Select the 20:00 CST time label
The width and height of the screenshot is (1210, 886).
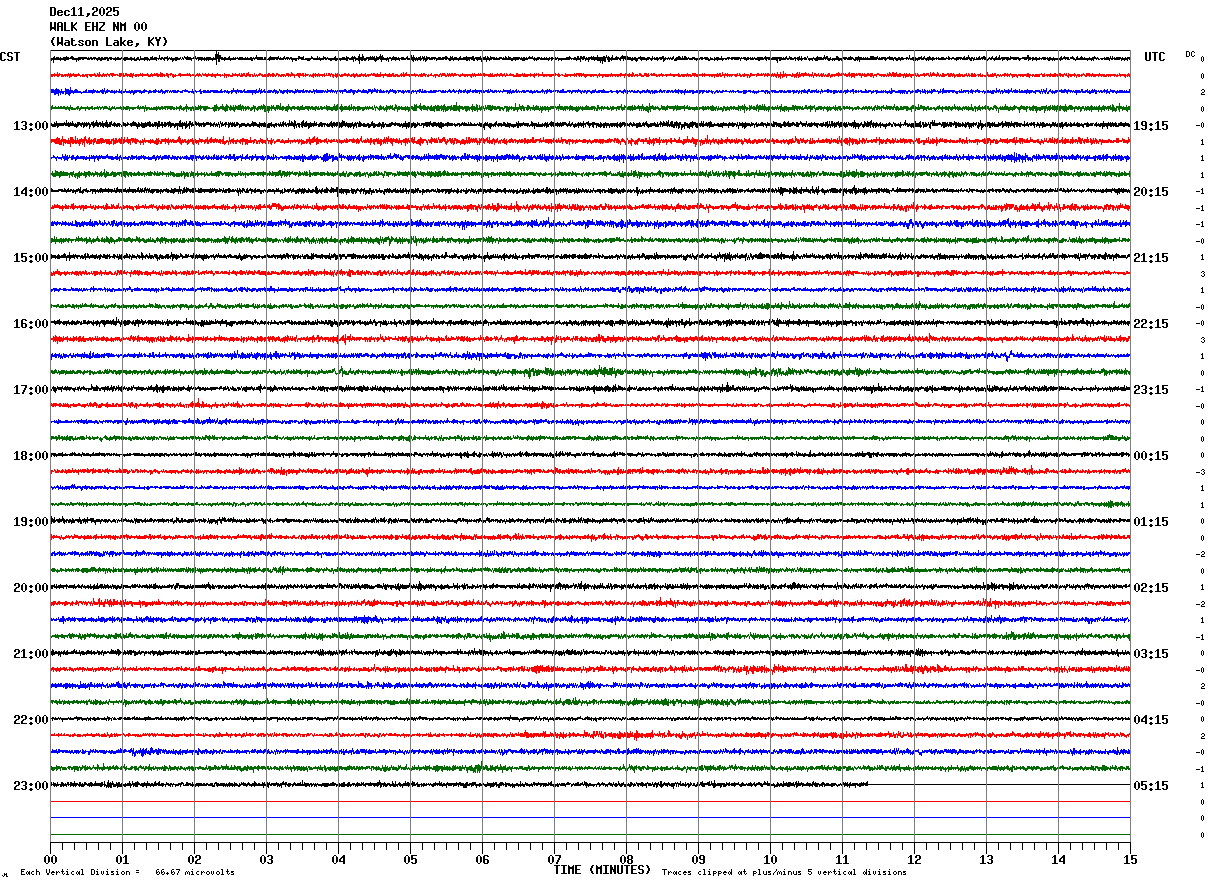31,588
